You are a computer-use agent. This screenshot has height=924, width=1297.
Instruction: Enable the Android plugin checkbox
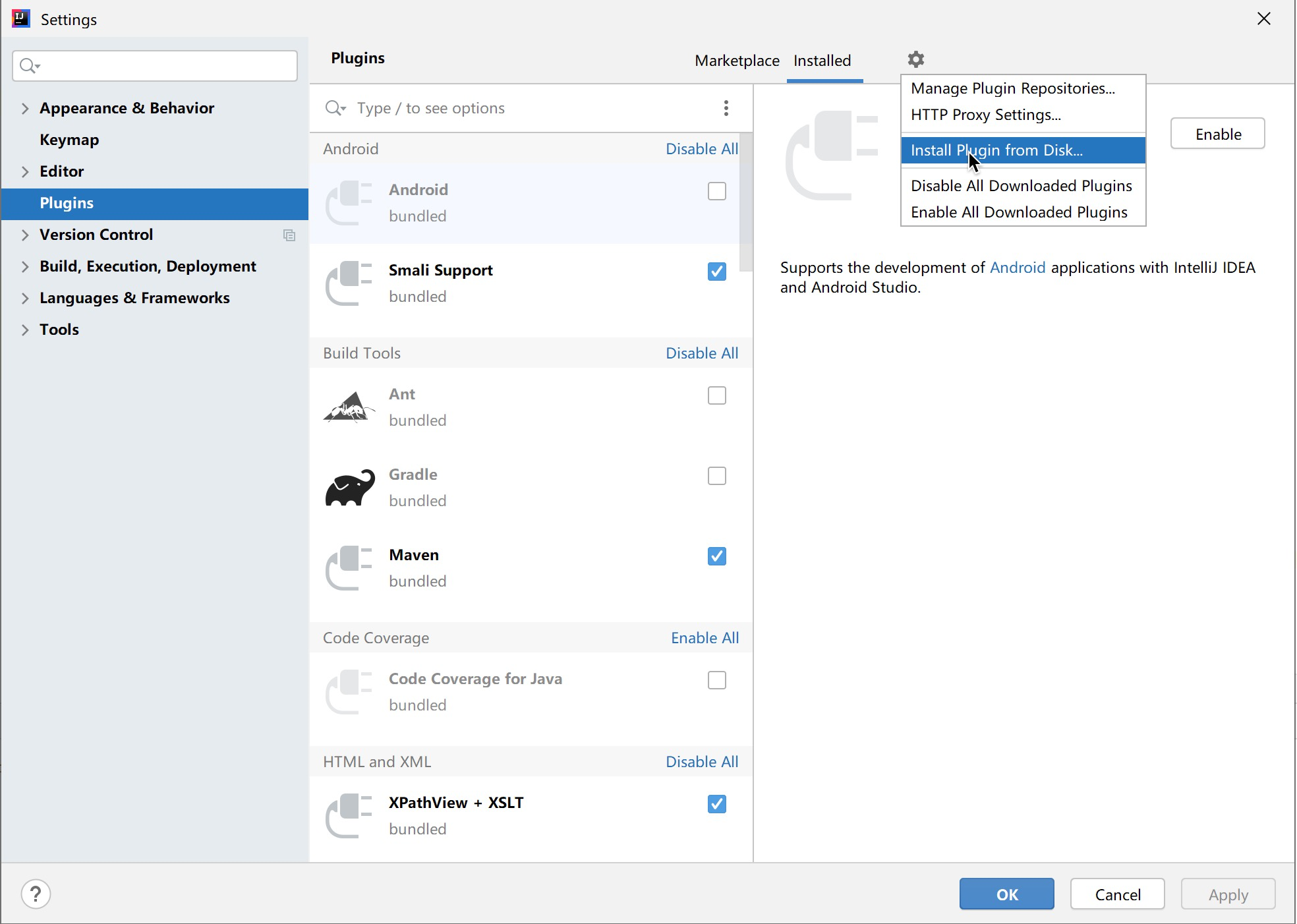point(716,191)
